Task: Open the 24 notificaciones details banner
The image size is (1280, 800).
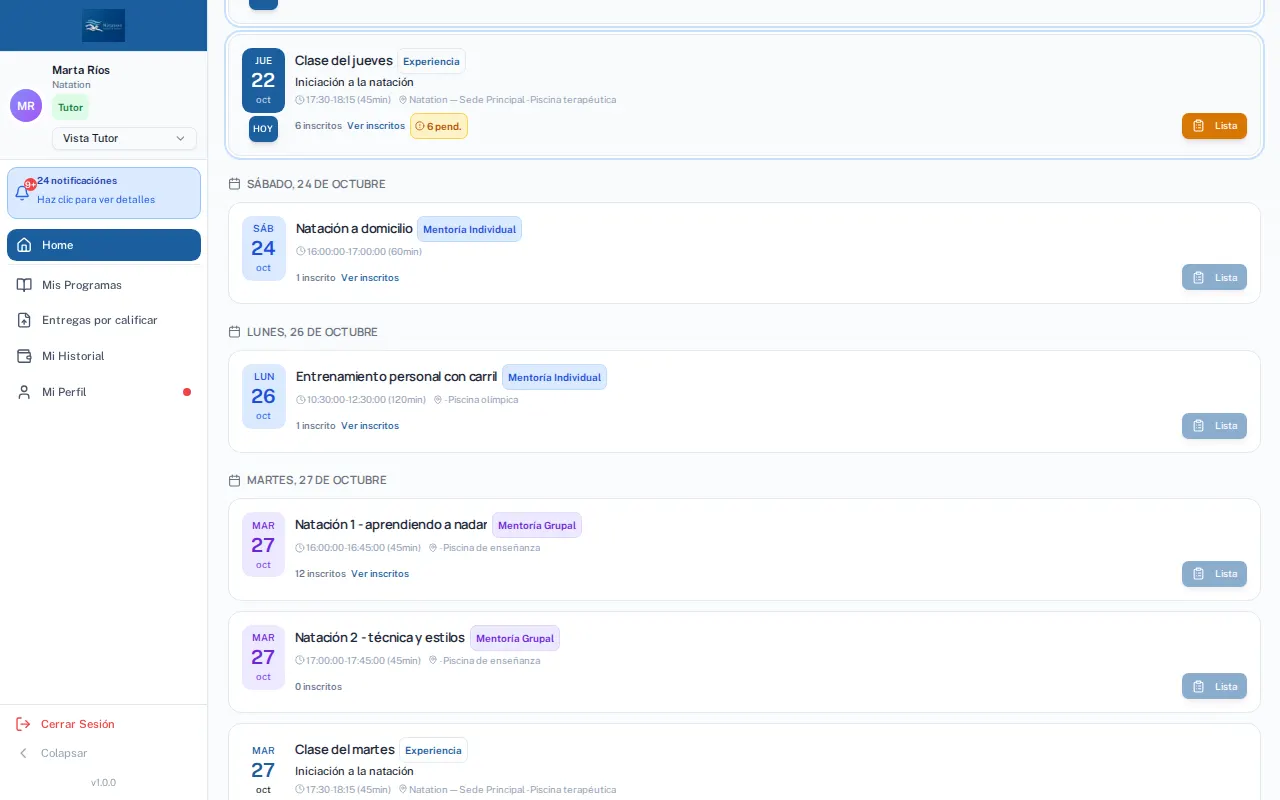Action: [x=104, y=193]
